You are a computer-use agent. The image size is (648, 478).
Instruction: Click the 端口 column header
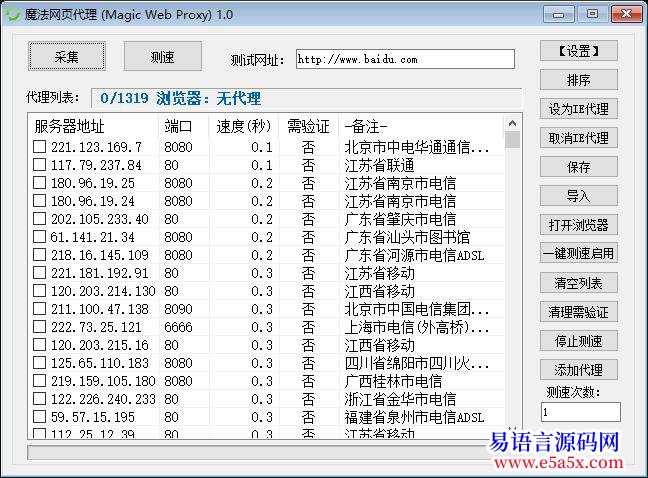click(184, 126)
